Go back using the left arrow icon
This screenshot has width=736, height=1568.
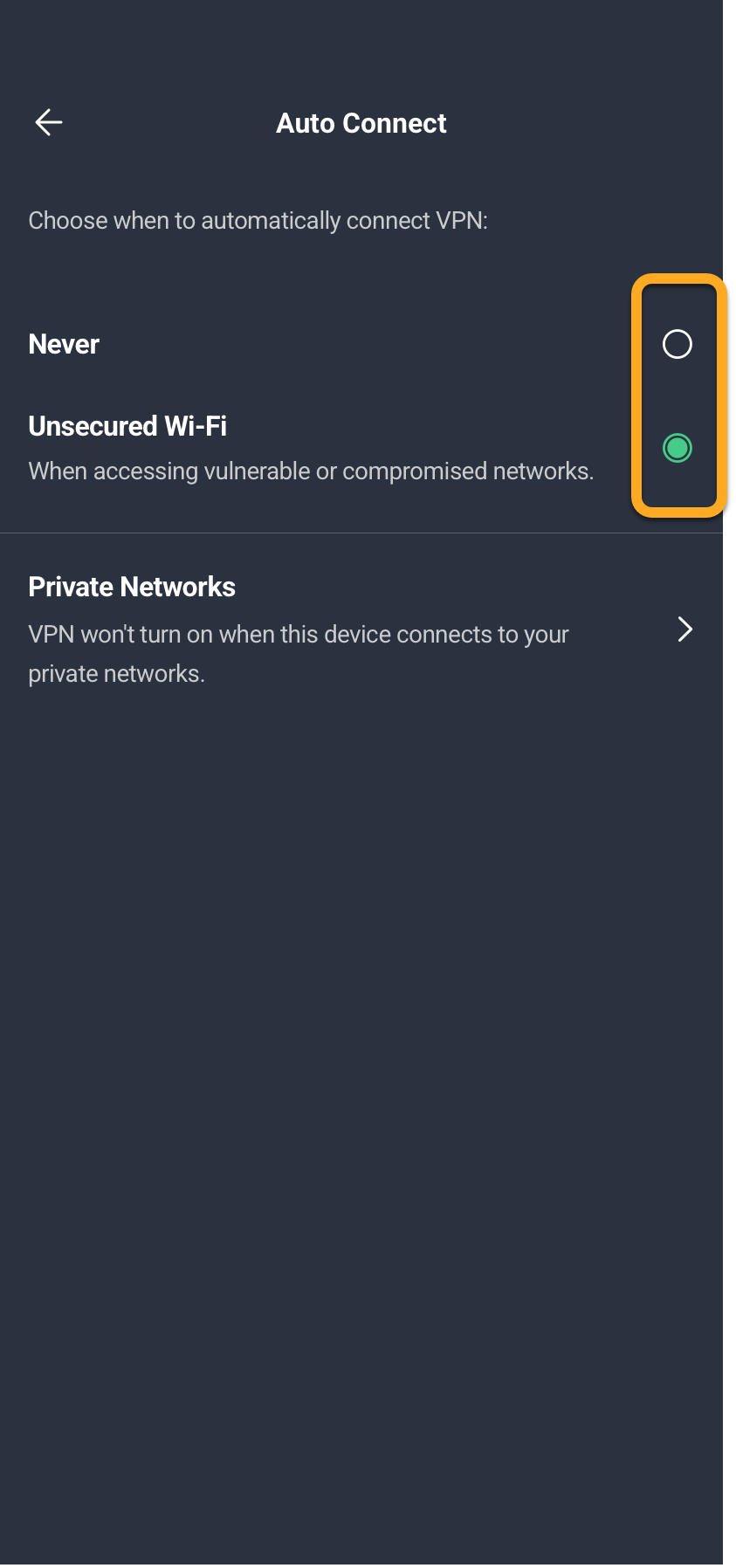(x=49, y=122)
